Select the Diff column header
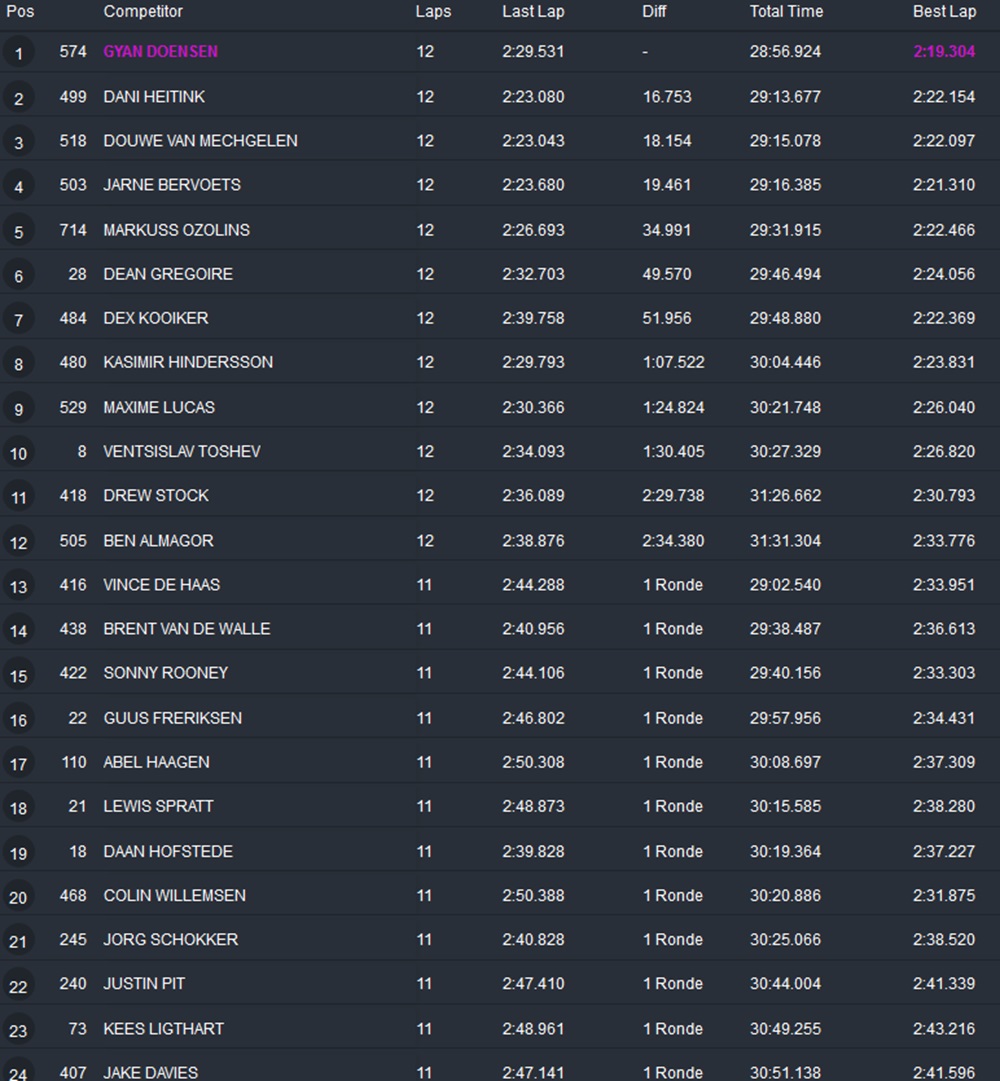Viewport: 1000px width, 1081px height. 654,12
